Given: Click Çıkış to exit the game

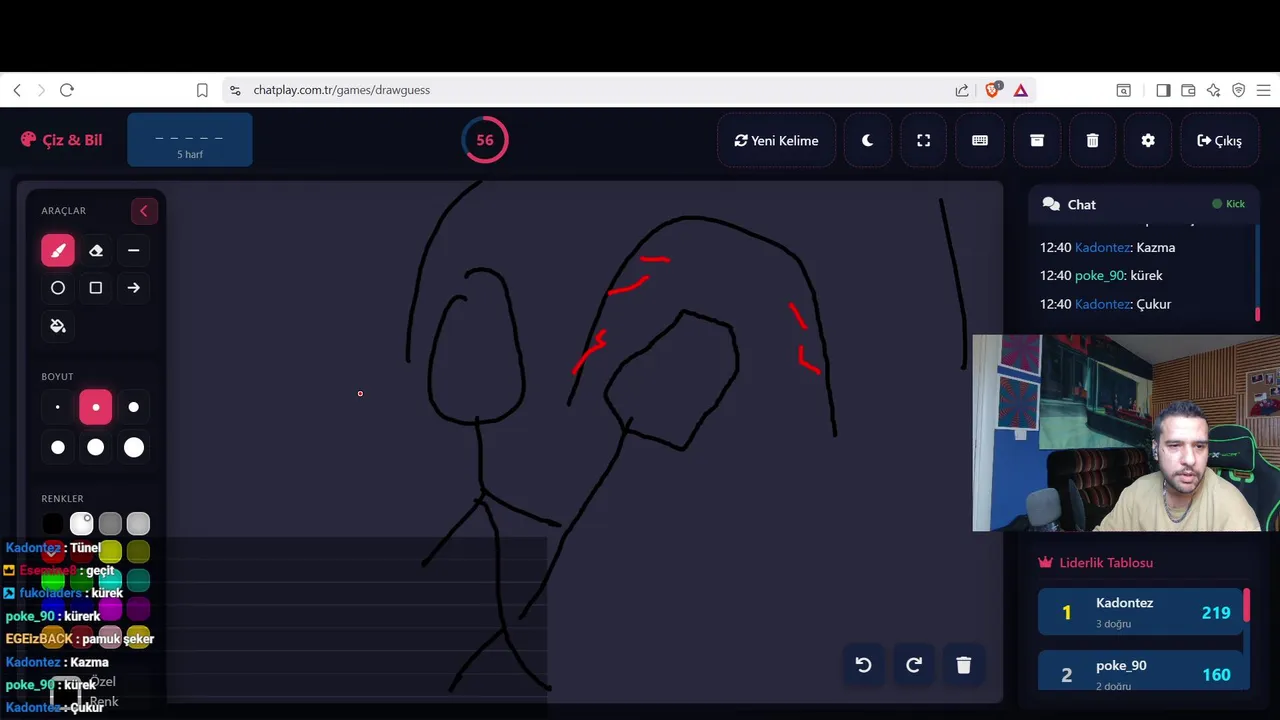Looking at the screenshot, I should [1219, 141].
